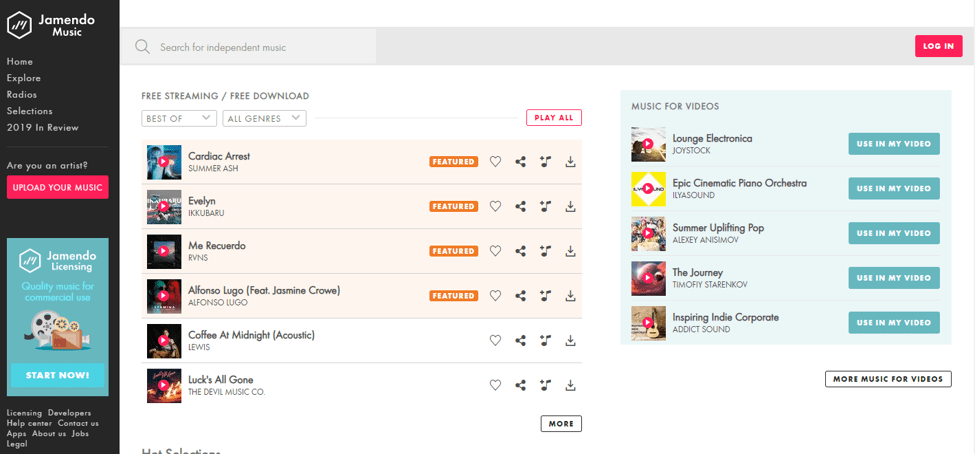Focus the search for independent music field
The image size is (975, 454).
tap(247, 47)
